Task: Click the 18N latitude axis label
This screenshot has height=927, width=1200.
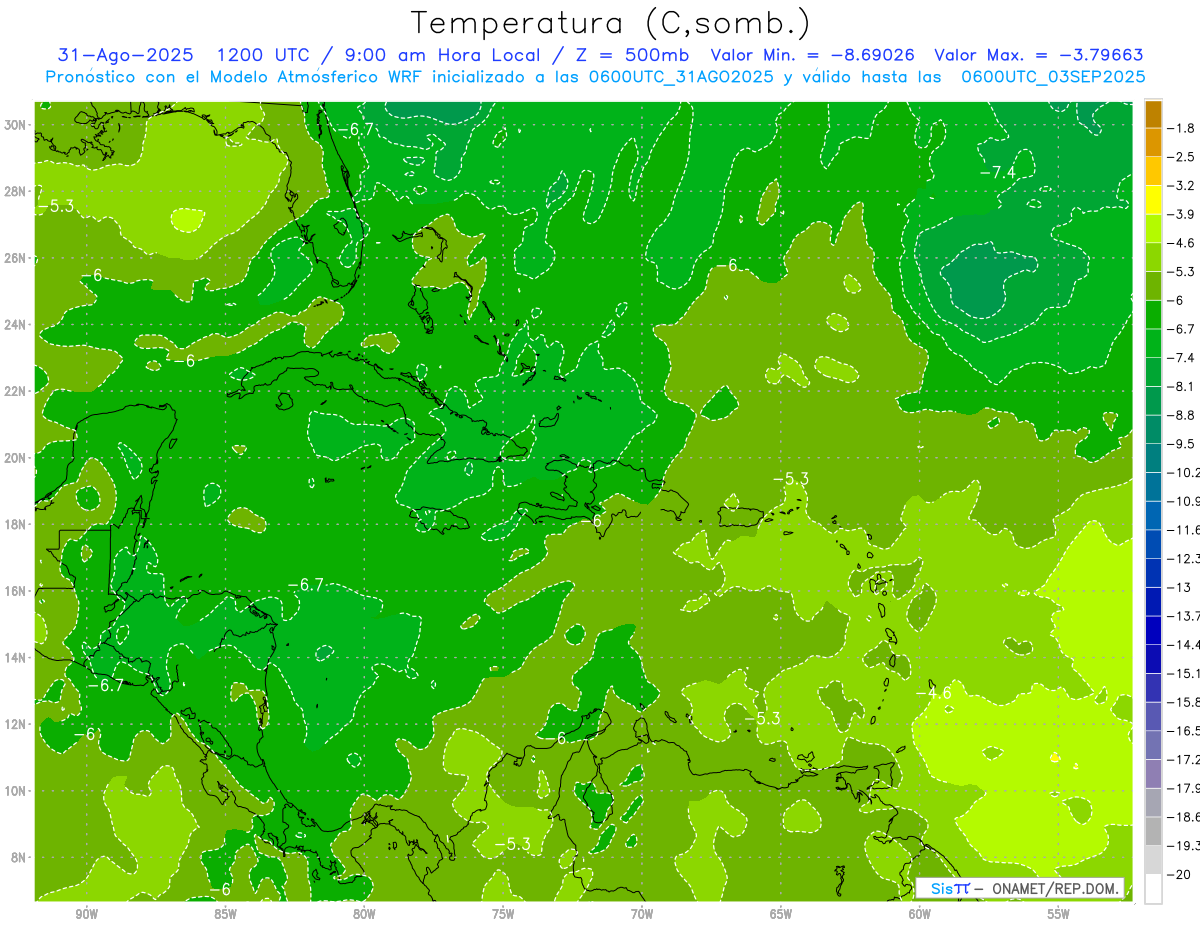Action: 16,524
